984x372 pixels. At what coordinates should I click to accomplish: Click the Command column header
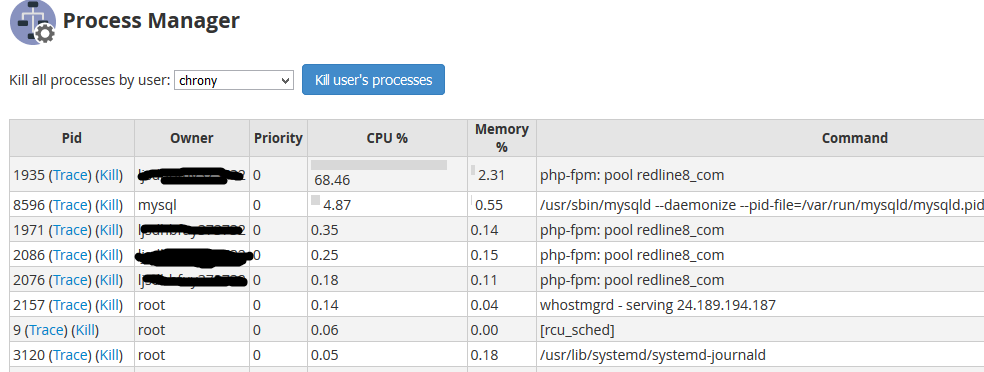(x=855, y=138)
